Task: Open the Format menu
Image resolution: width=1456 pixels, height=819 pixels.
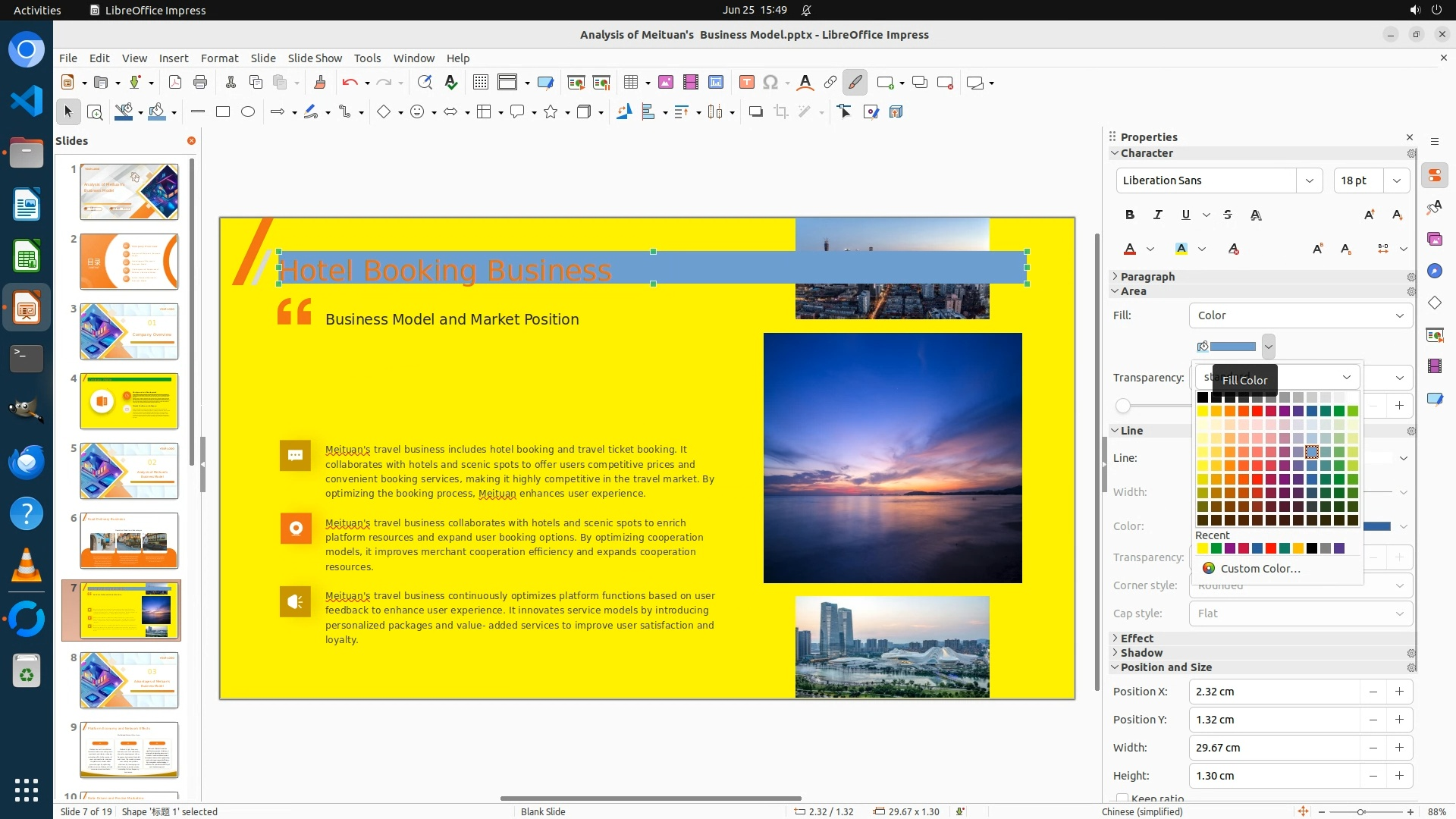Action: pyautogui.click(x=219, y=58)
